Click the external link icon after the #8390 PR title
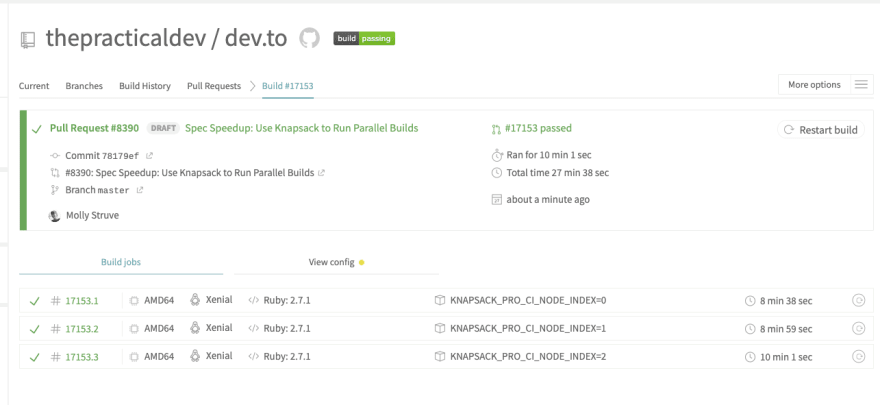880x405 pixels. [x=322, y=173]
